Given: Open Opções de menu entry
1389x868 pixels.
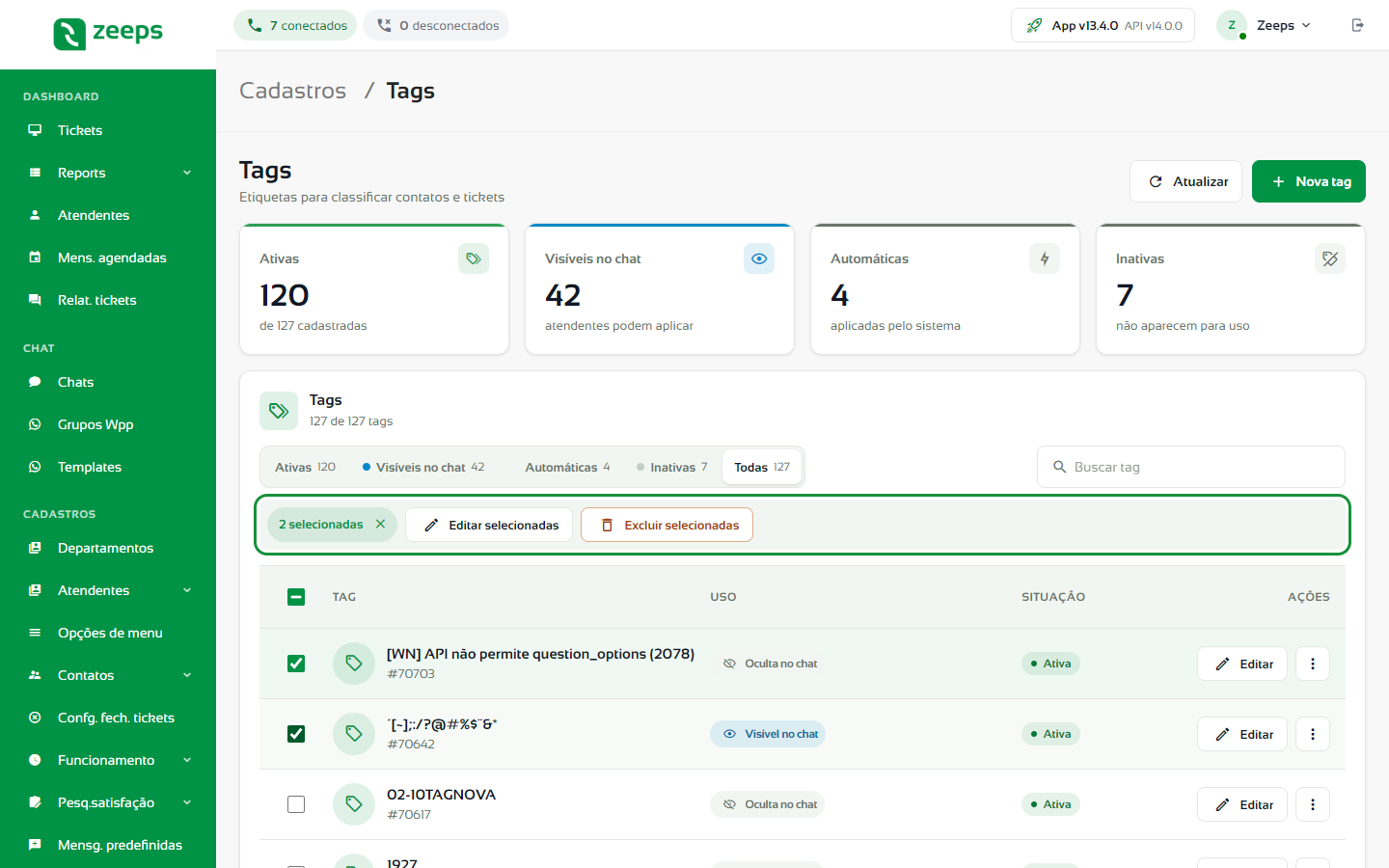Looking at the screenshot, I should pos(108,633).
